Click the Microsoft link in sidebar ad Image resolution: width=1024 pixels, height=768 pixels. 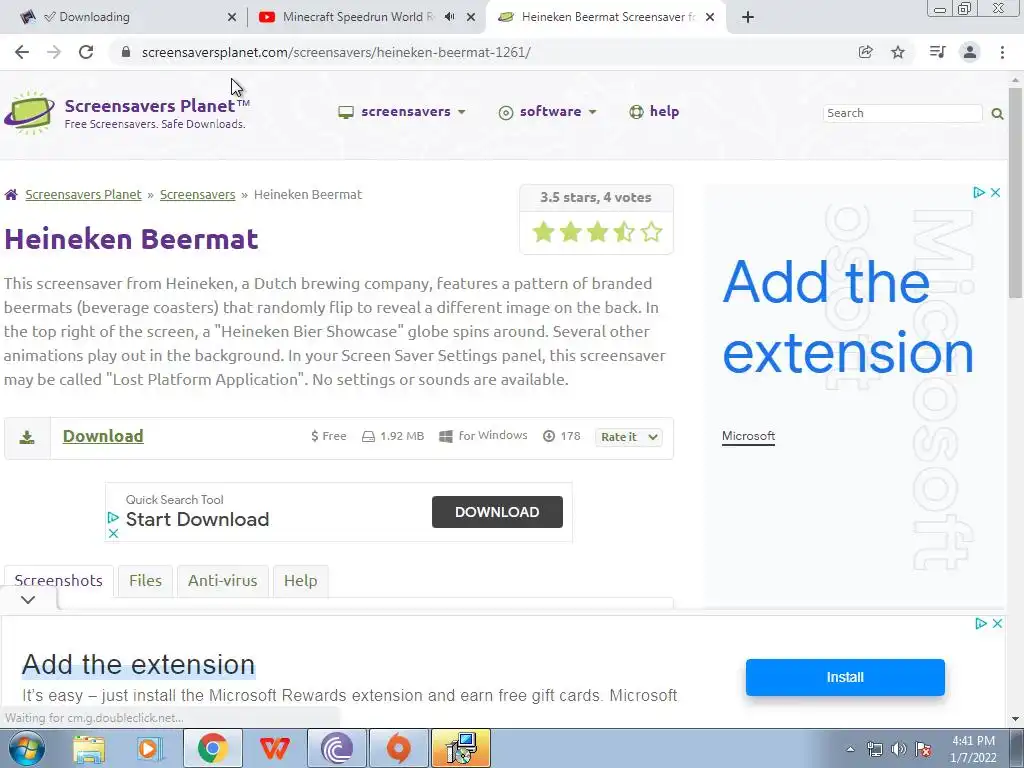(x=748, y=436)
